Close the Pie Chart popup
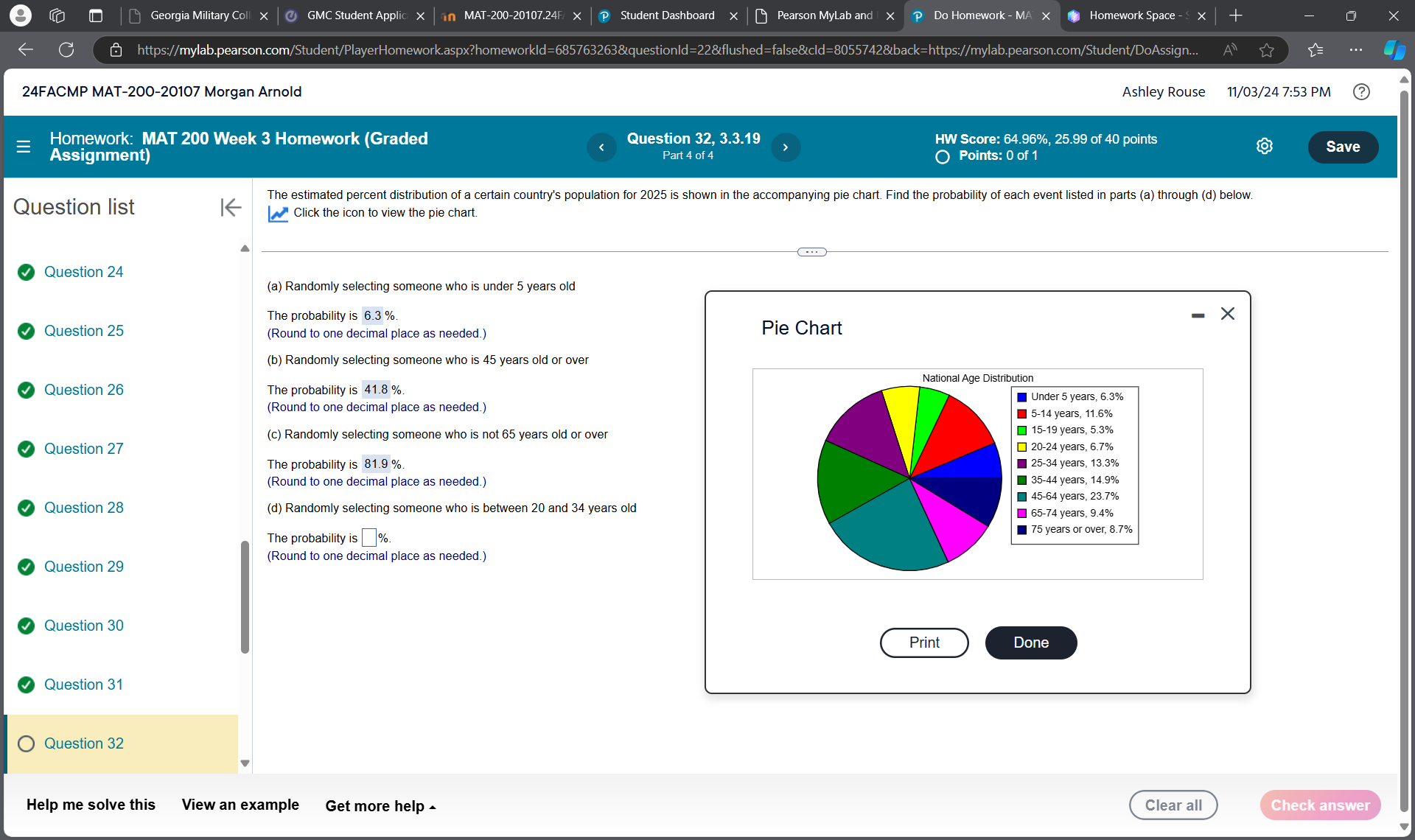Viewport: 1415px width, 840px height. coord(1228,314)
